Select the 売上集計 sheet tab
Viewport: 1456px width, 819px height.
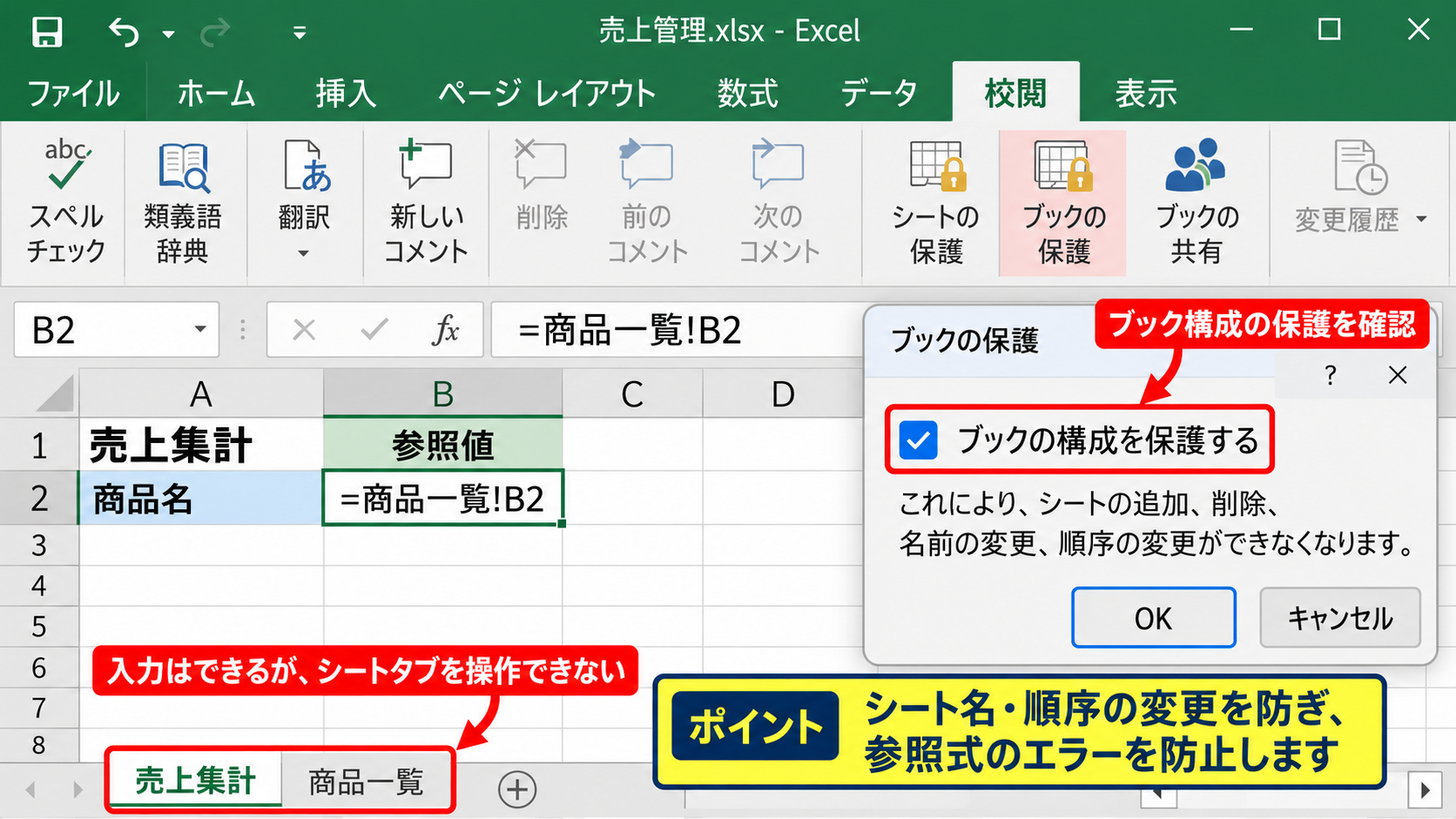tap(195, 782)
